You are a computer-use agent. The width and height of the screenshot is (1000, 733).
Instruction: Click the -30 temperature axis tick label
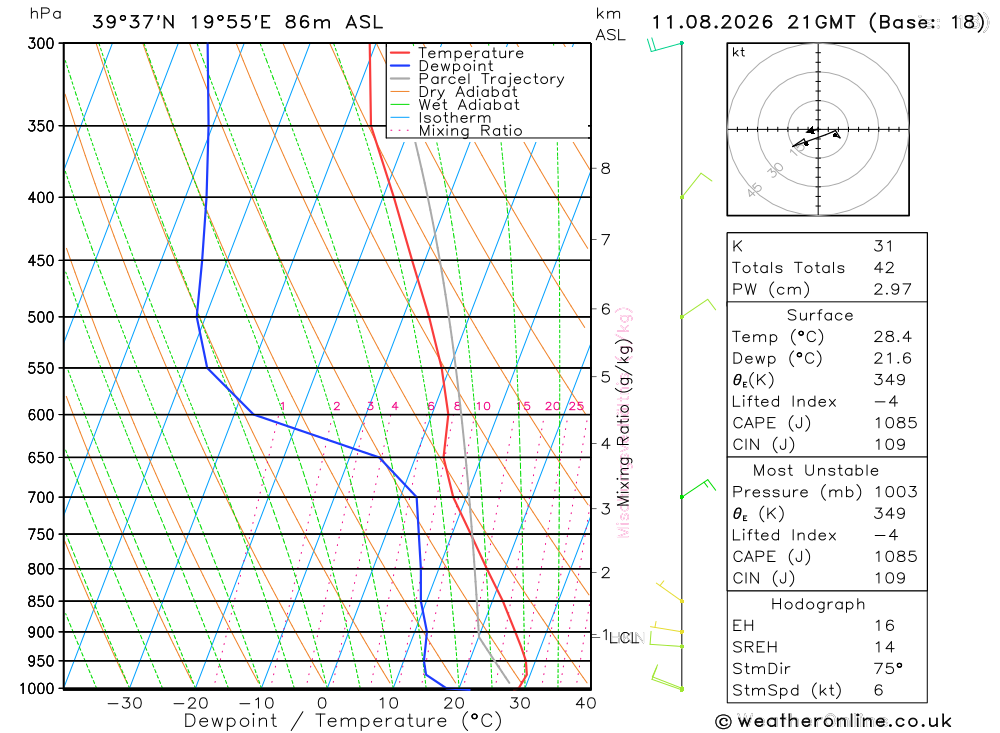click(124, 703)
